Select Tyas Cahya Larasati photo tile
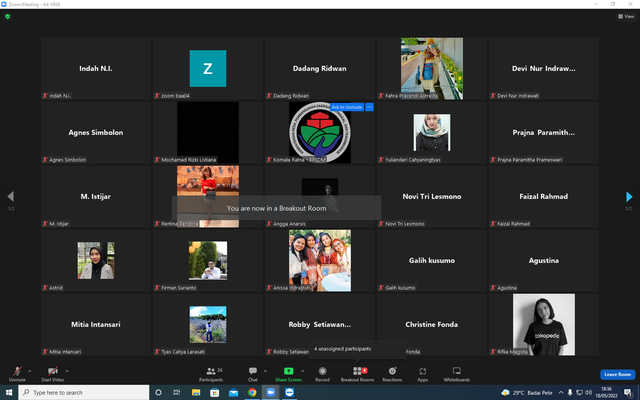The height and width of the screenshot is (400, 640). (208, 324)
